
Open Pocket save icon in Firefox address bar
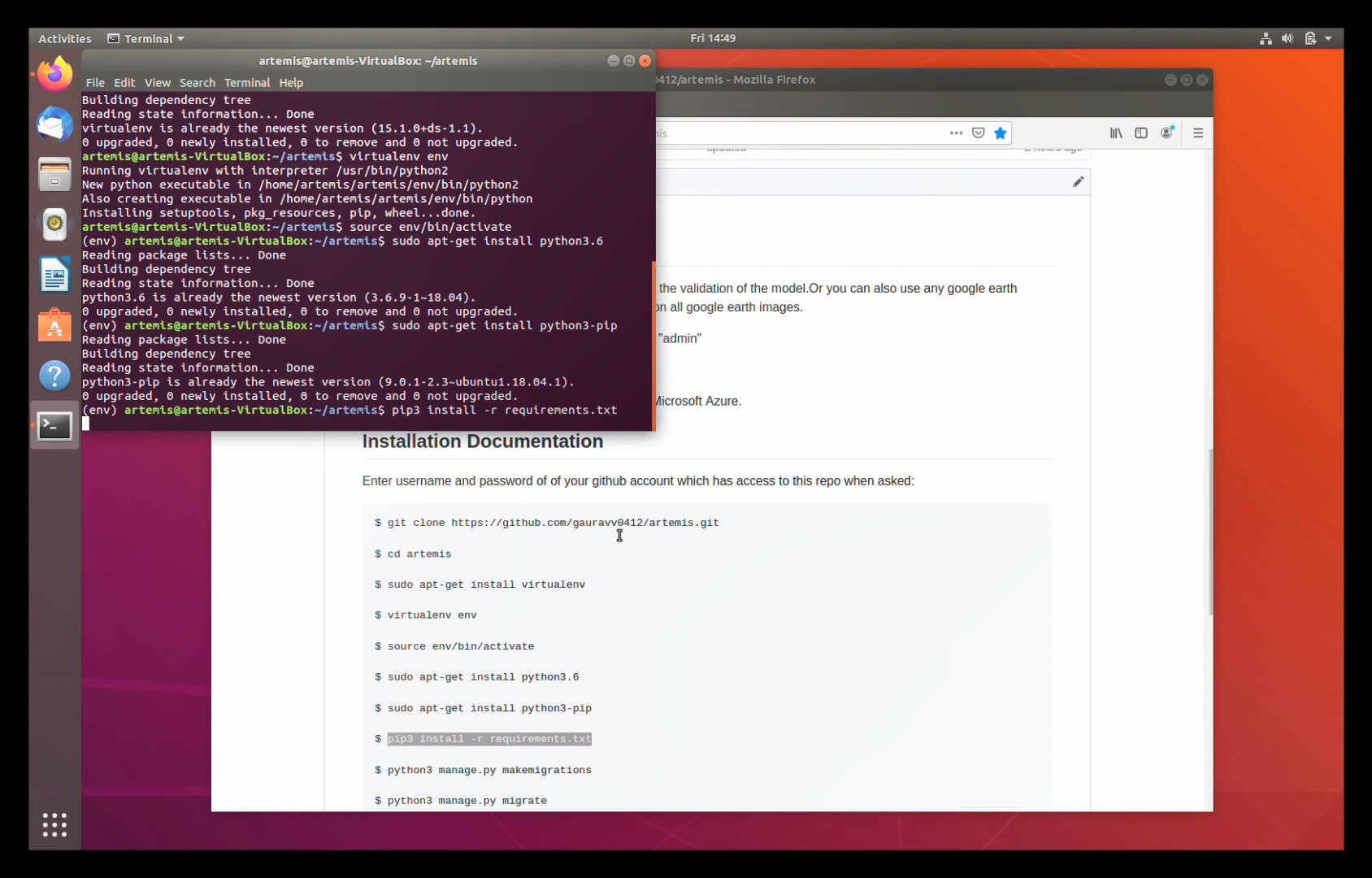tap(979, 133)
